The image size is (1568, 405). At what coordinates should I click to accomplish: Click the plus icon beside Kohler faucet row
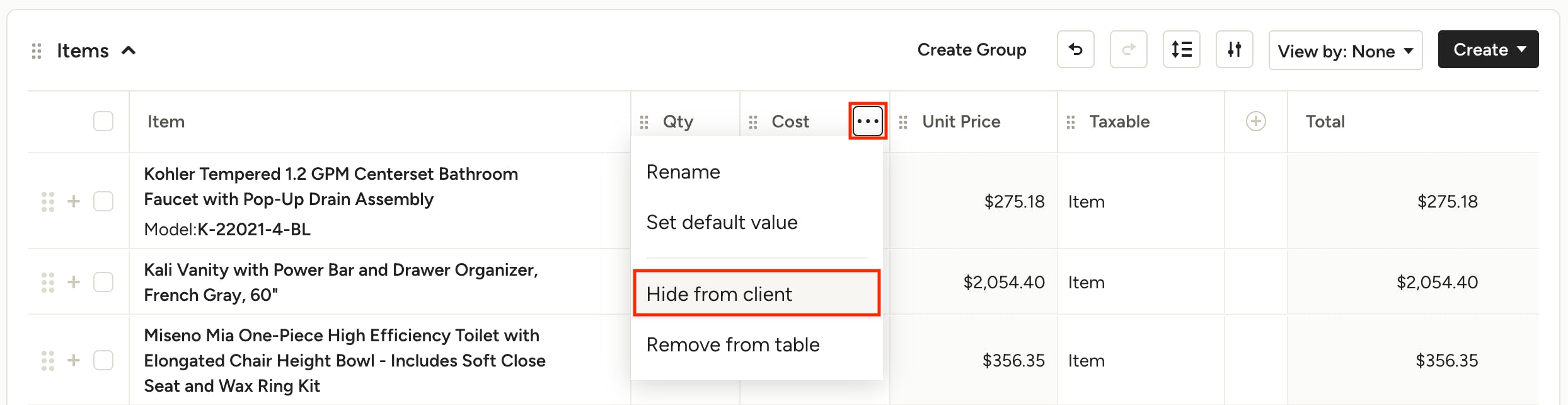tap(74, 201)
